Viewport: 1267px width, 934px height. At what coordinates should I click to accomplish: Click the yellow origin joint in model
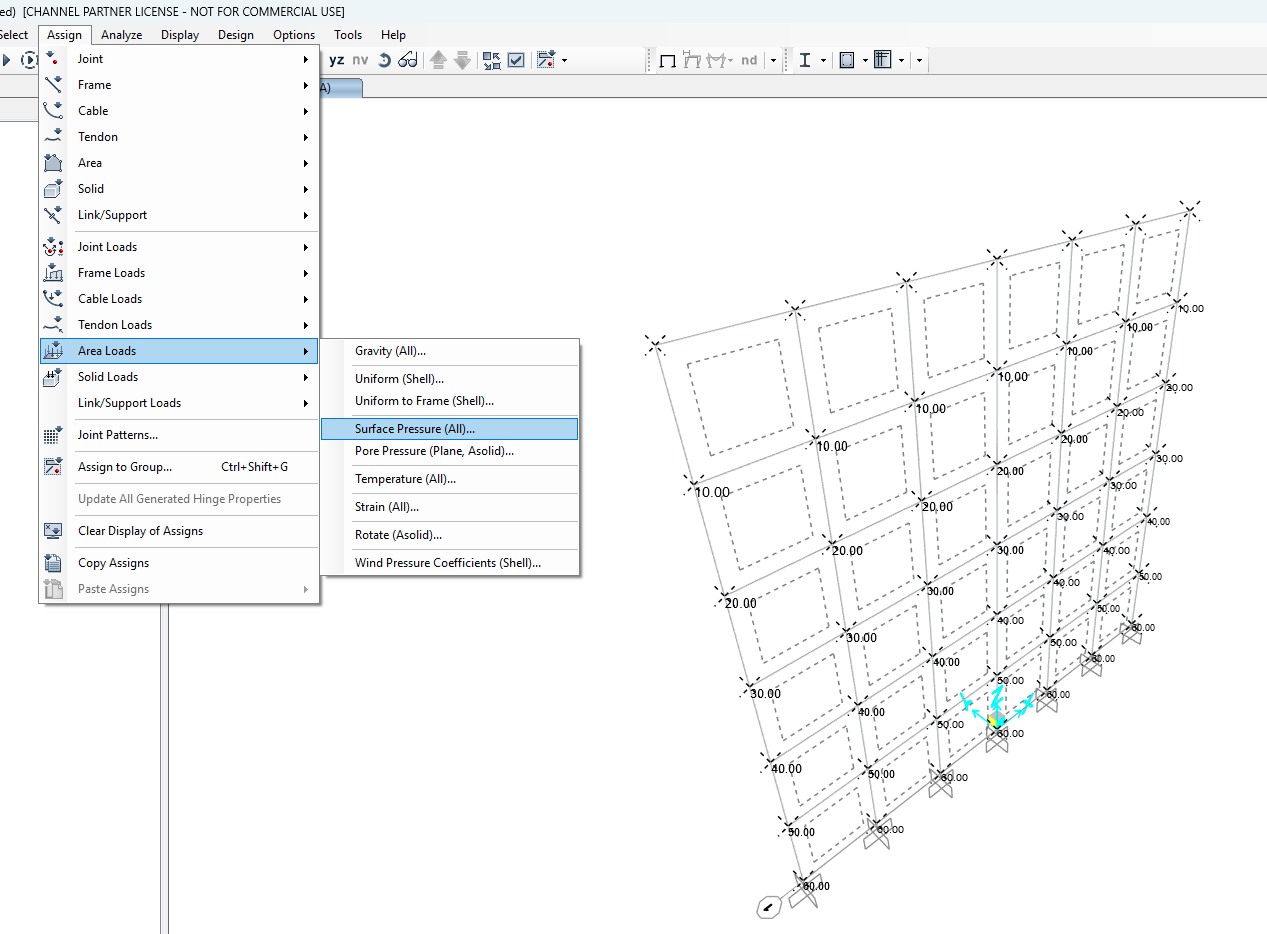click(995, 720)
